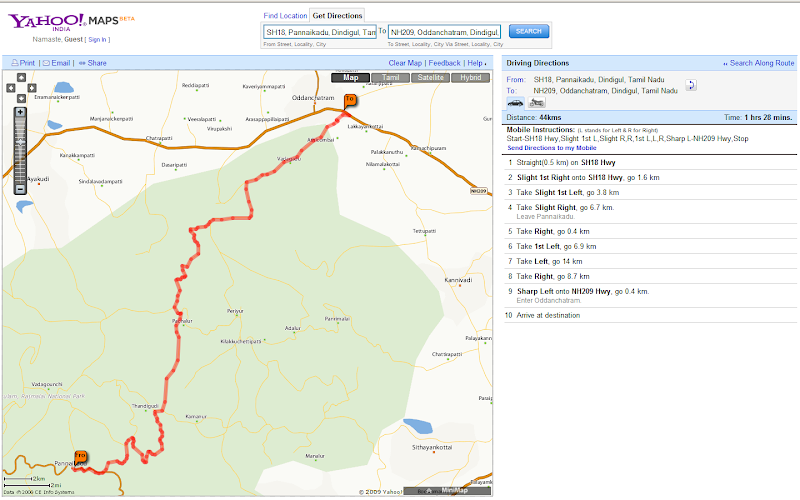Select car driving mode icon
The image size is (800, 500).
[x=515, y=103]
